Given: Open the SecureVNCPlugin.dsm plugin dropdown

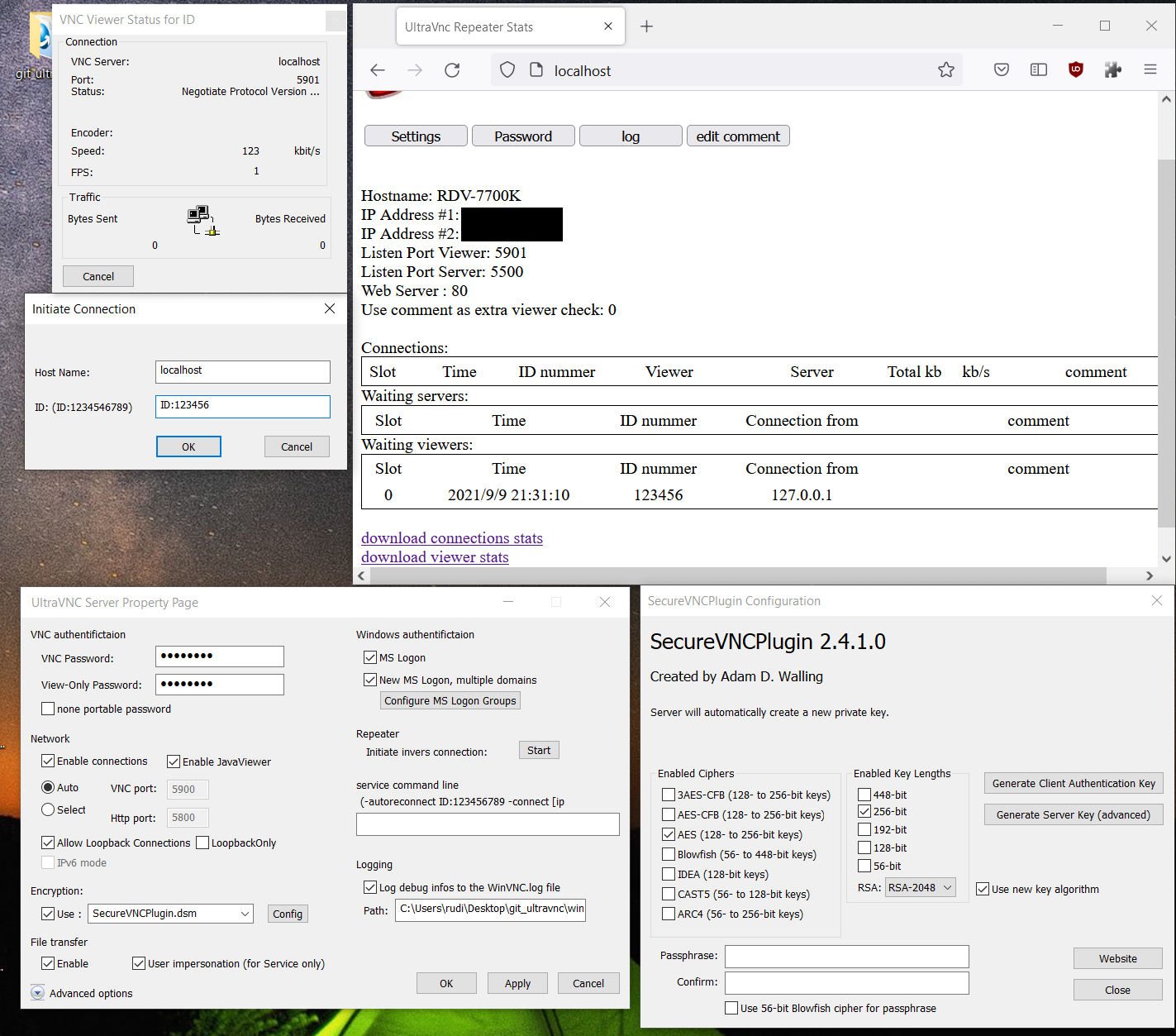Looking at the screenshot, I should (170, 914).
